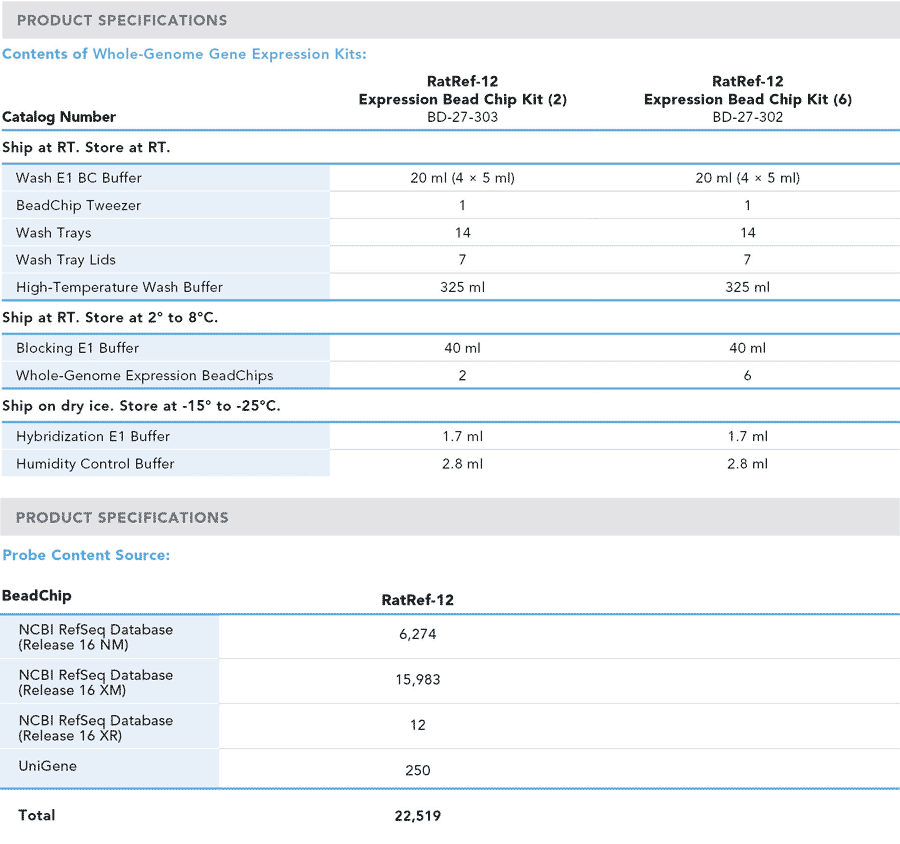The image size is (900, 844).
Task: Click the first 'PRODUCT SPECIFICATIONS' header
Action: [x=122, y=21]
